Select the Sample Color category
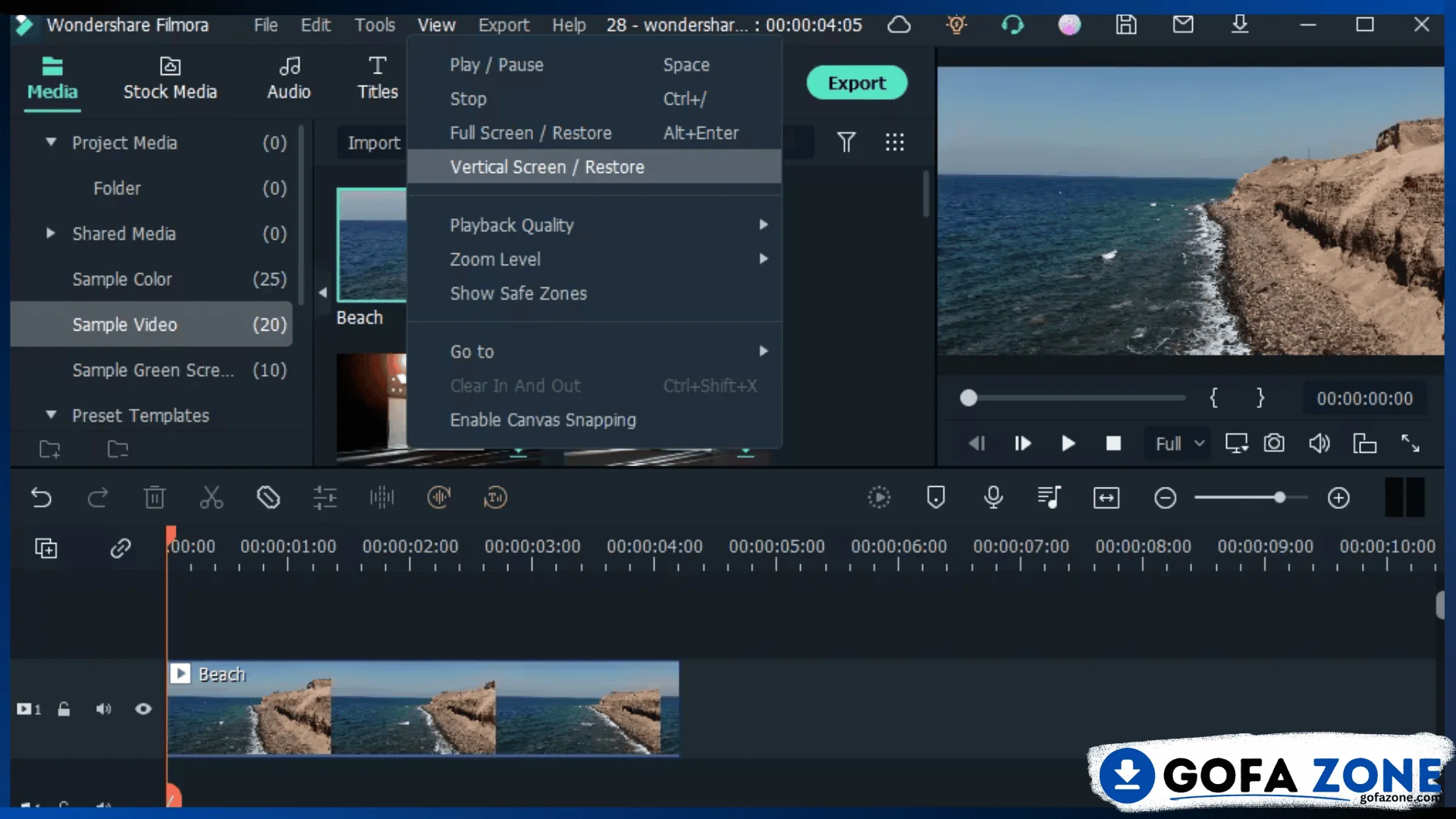The image size is (1456, 819). coord(151,279)
